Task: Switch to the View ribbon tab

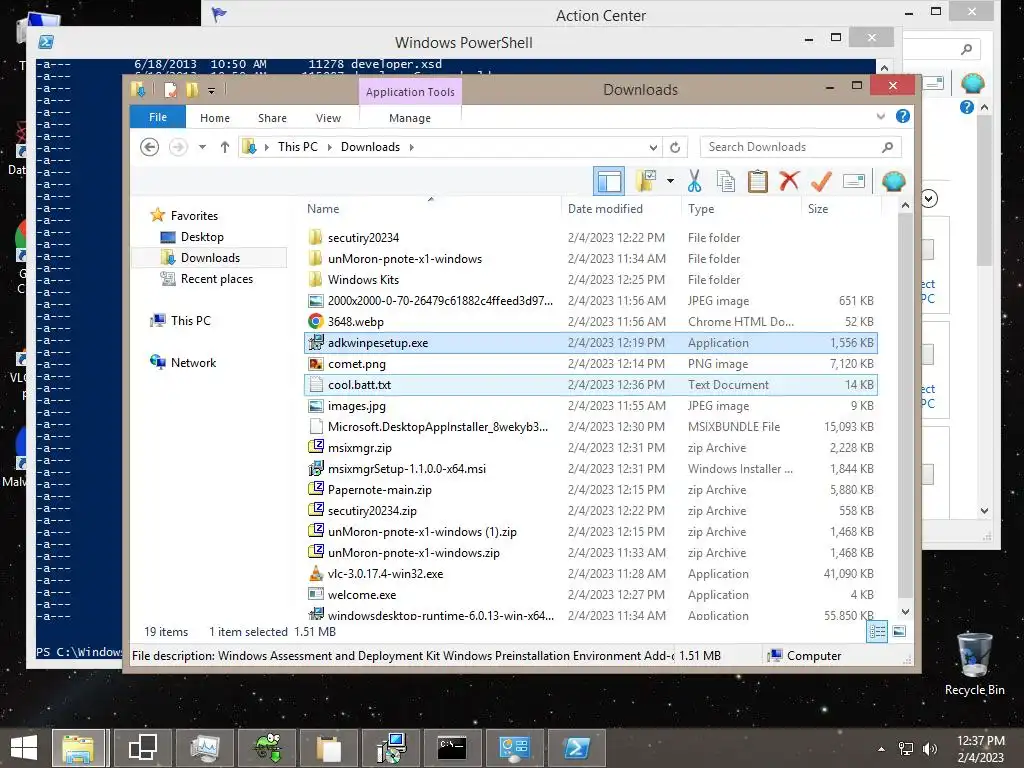Action: click(328, 118)
